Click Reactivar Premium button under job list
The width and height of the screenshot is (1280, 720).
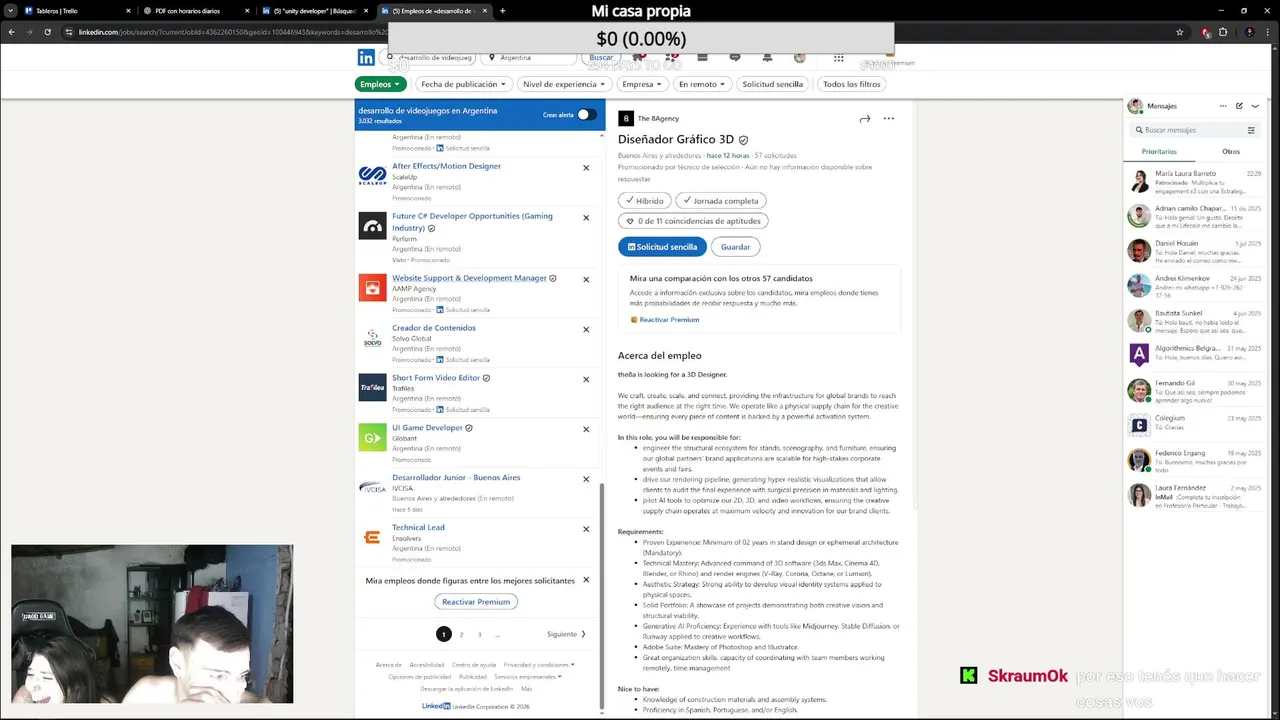(476, 602)
